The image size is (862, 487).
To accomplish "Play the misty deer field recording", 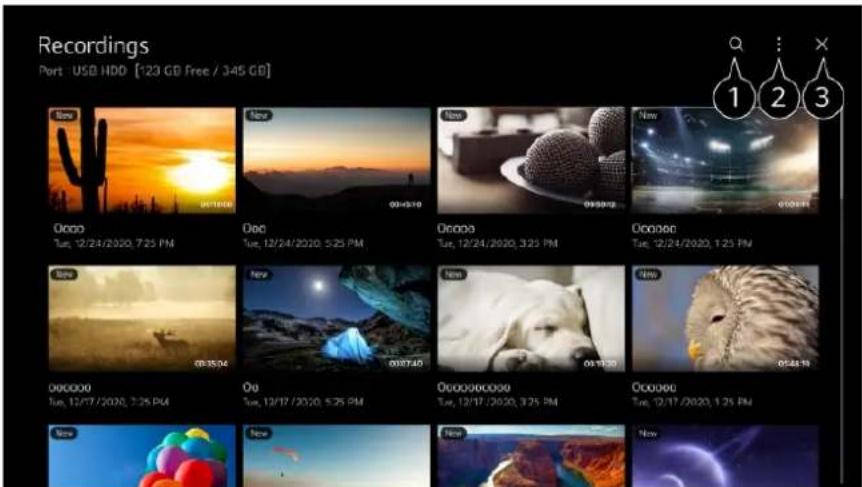I will click(142, 319).
